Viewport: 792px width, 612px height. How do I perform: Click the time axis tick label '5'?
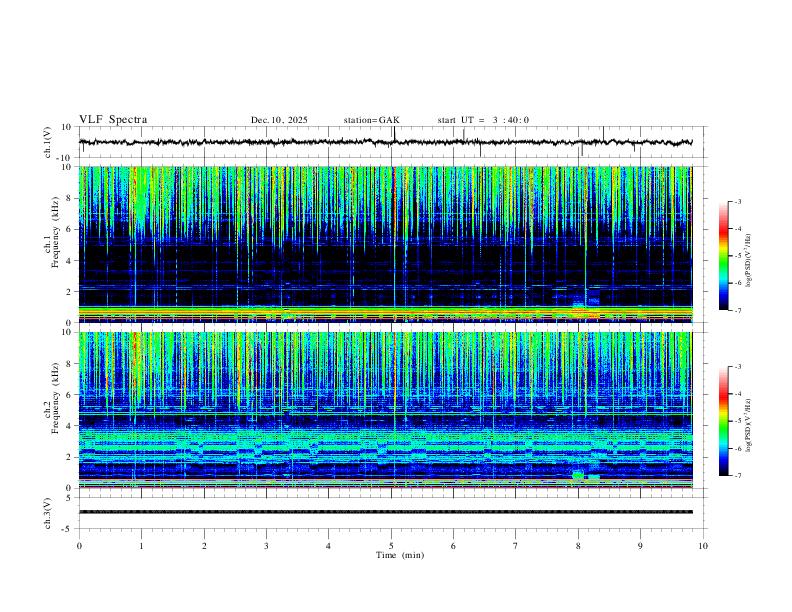coord(391,546)
